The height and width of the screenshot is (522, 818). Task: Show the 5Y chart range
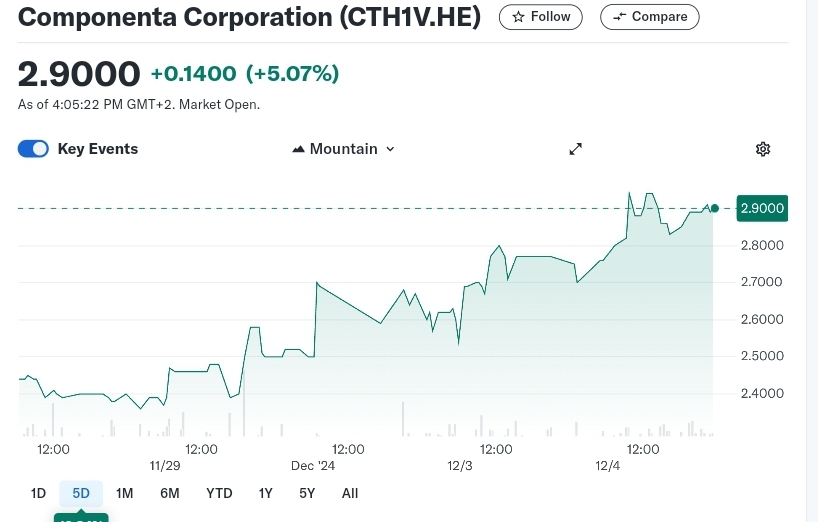pyautogui.click(x=307, y=493)
